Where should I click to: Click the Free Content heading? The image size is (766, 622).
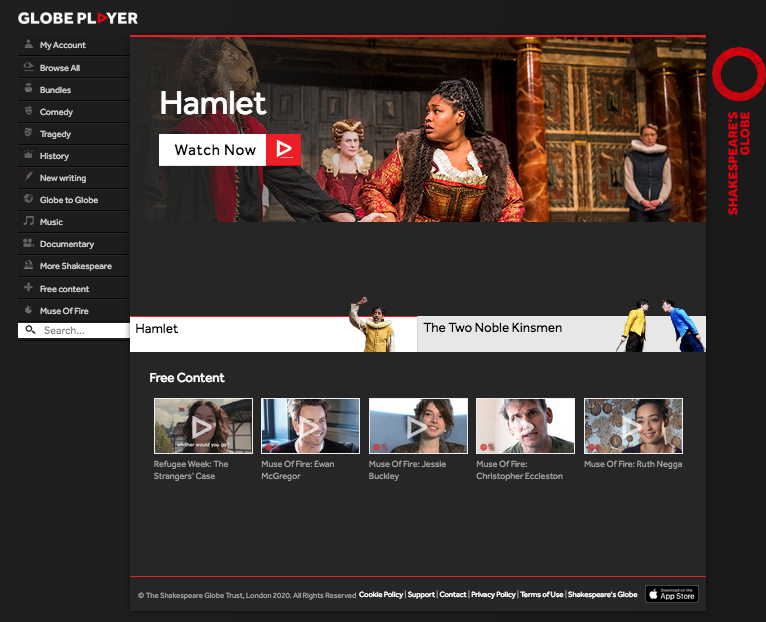tap(187, 378)
